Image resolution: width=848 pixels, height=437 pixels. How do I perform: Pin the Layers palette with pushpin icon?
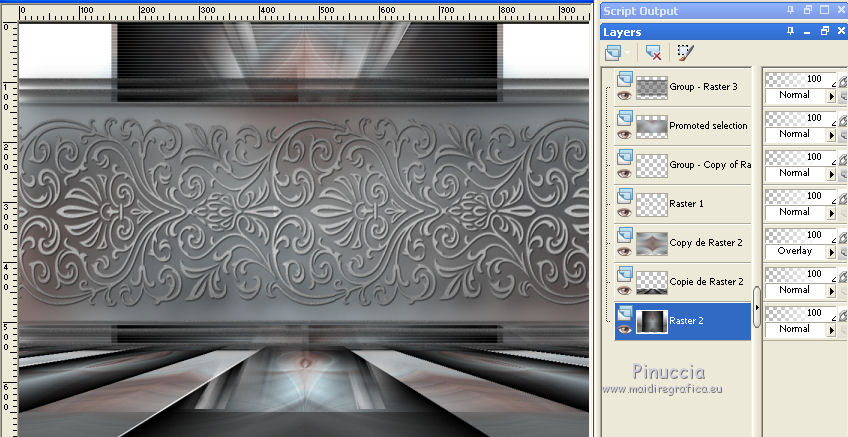[x=791, y=32]
